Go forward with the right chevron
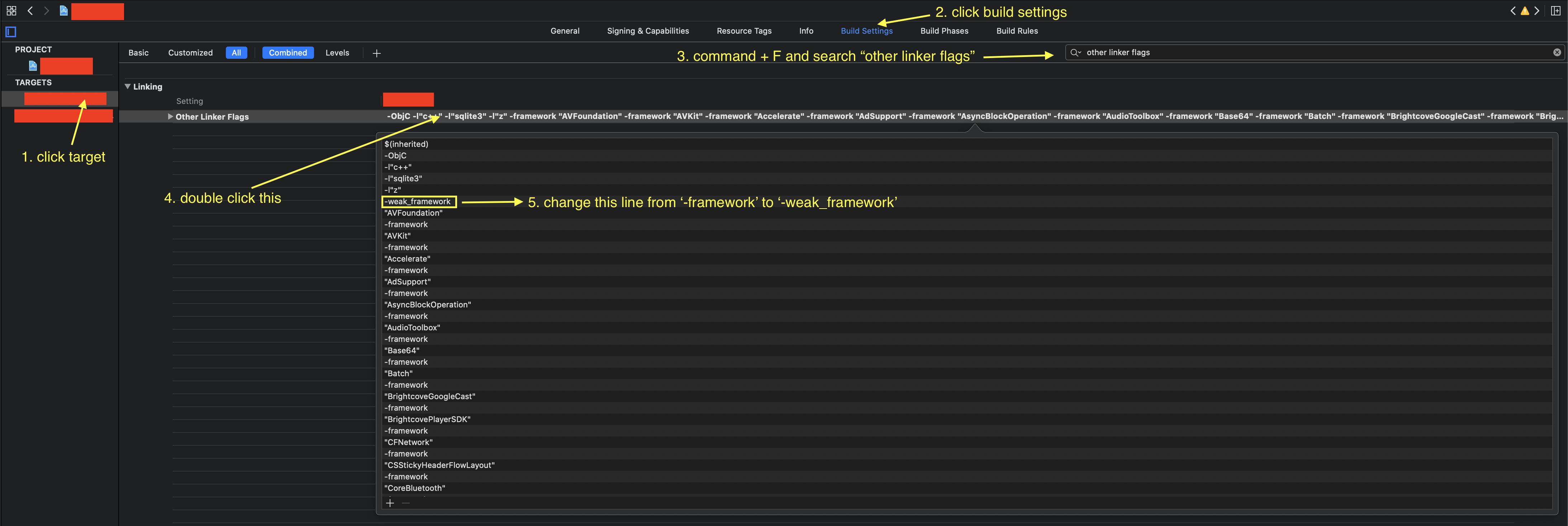The width and height of the screenshot is (1568, 526). [x=46, y=10]
